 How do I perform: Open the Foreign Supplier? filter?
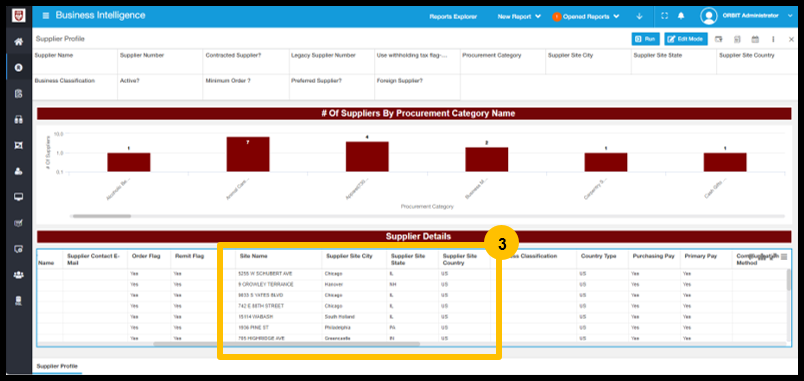417,87
